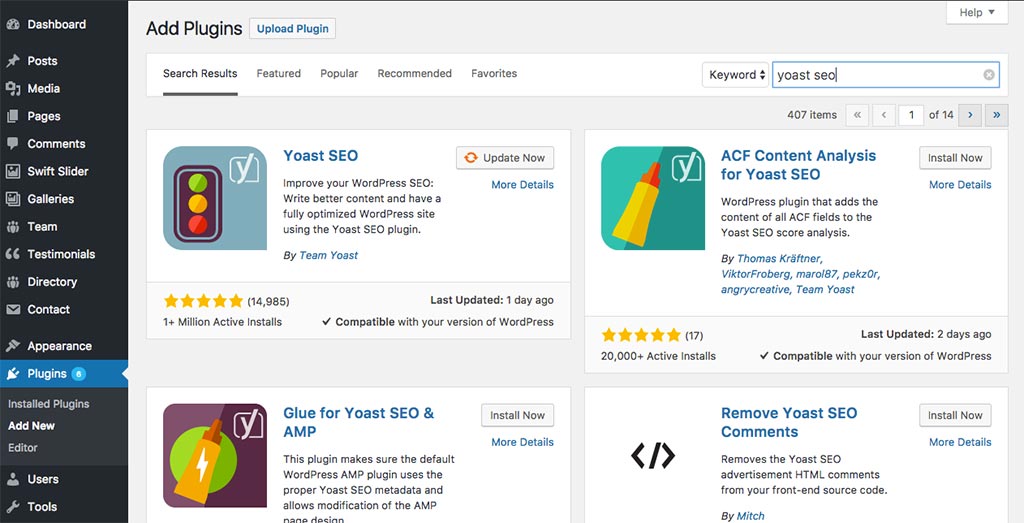Open the plugin Editor submenu item
Screen dimensions: 1024x523
pyautogui.click(x=23, y=448)
